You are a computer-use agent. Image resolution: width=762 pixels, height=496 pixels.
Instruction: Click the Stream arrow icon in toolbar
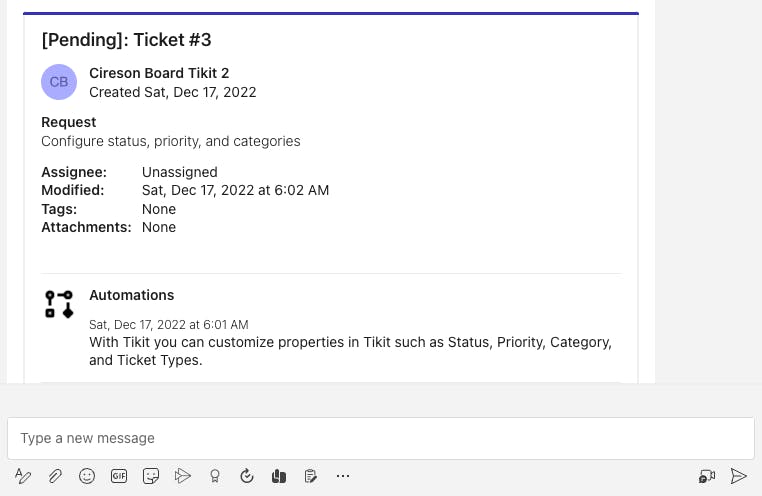tap(183, 476)
